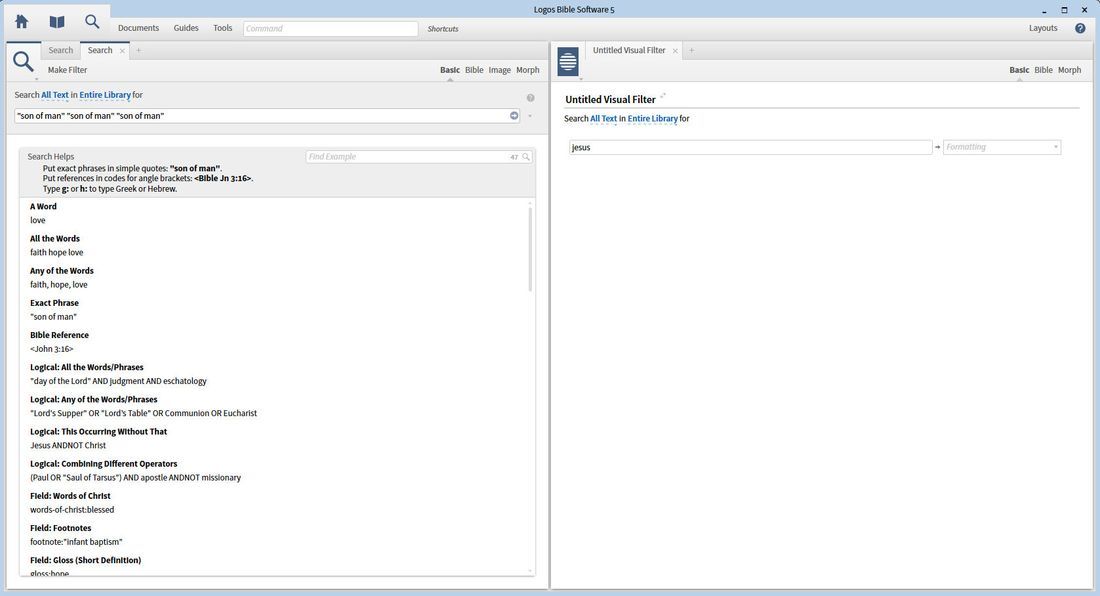Click the search help question mark icon
The width and height of the screenshot is (1100, 596).
530,97
